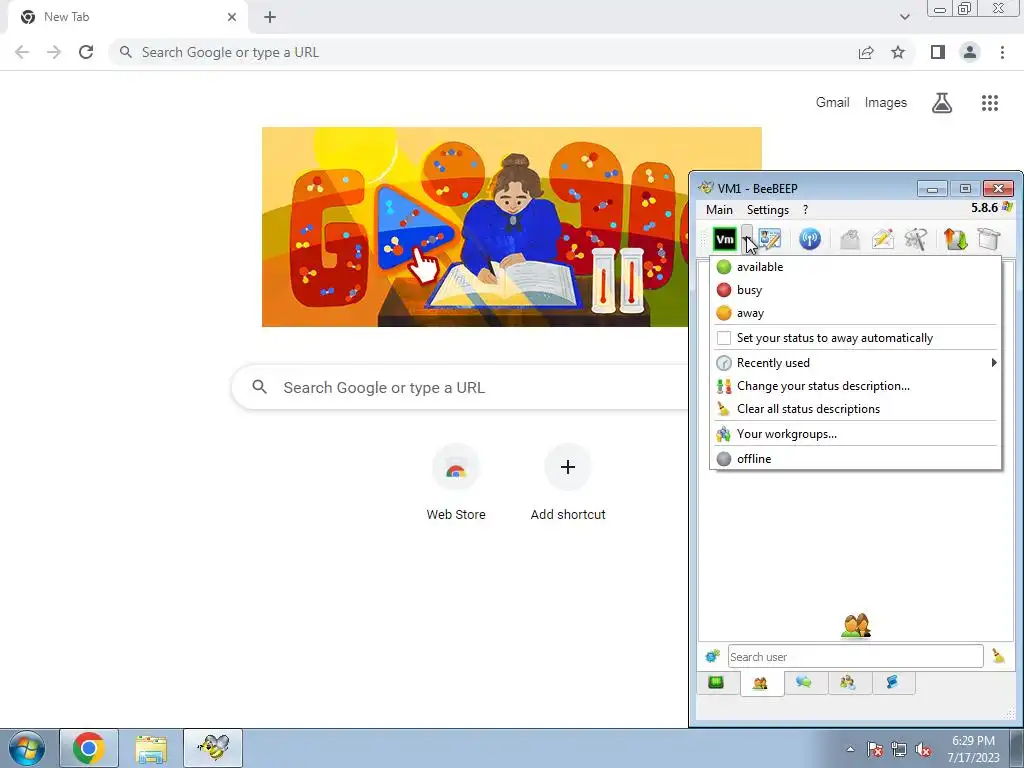
Task: Open the Chrome profile avatar
Action: pyautogui.click(x=970, y=52)
